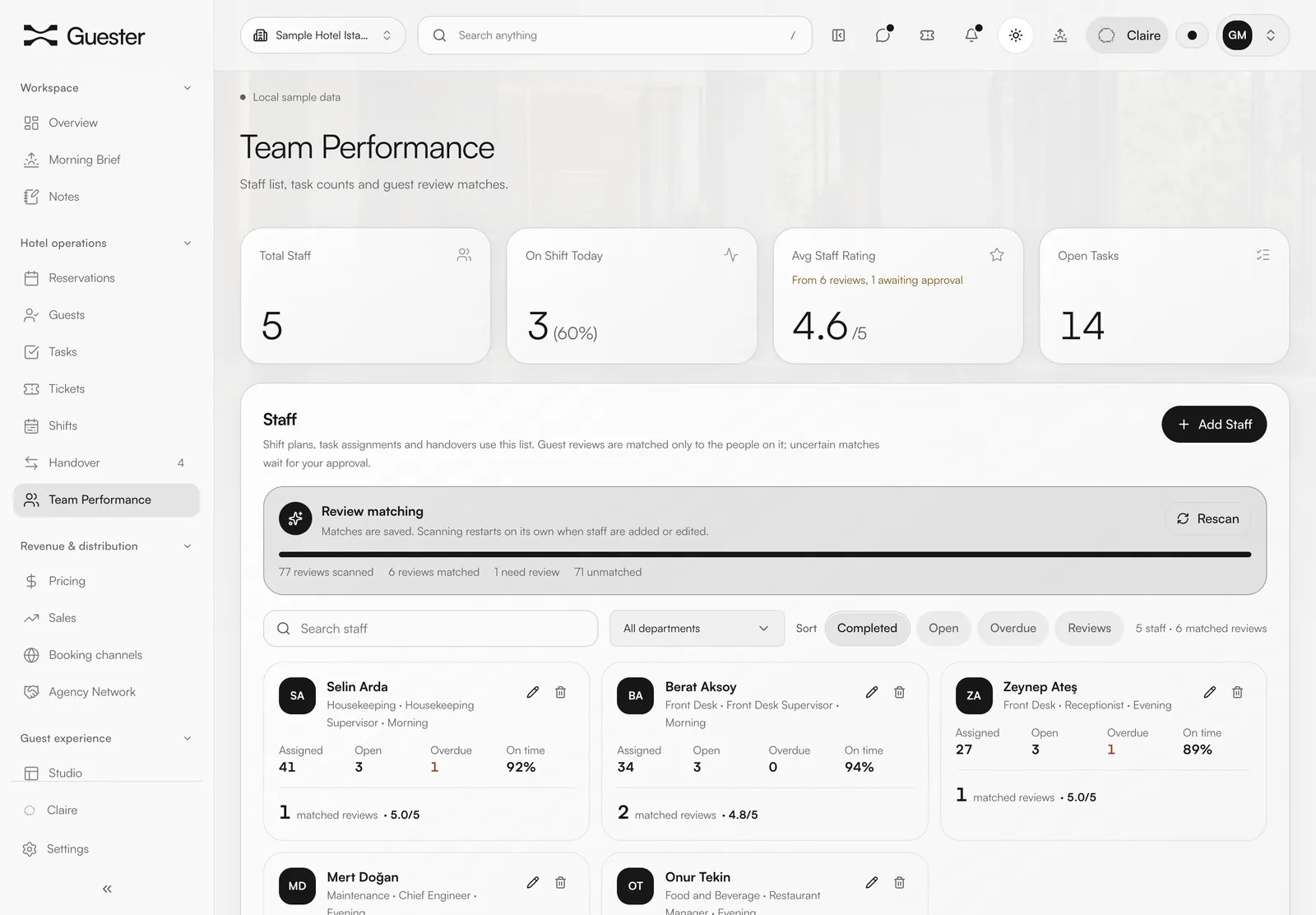The height and width of the screenshot is (915, 1316).
Task: Collapse the sidebar with double chevron
Action: click(107, 889)
